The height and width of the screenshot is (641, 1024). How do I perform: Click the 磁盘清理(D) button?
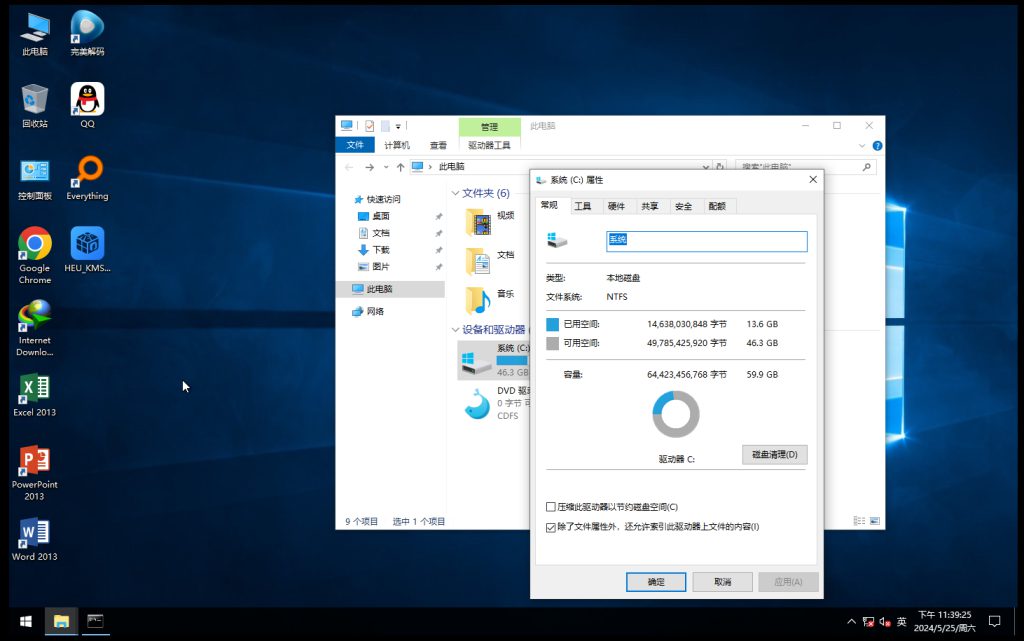coord(774,455)
